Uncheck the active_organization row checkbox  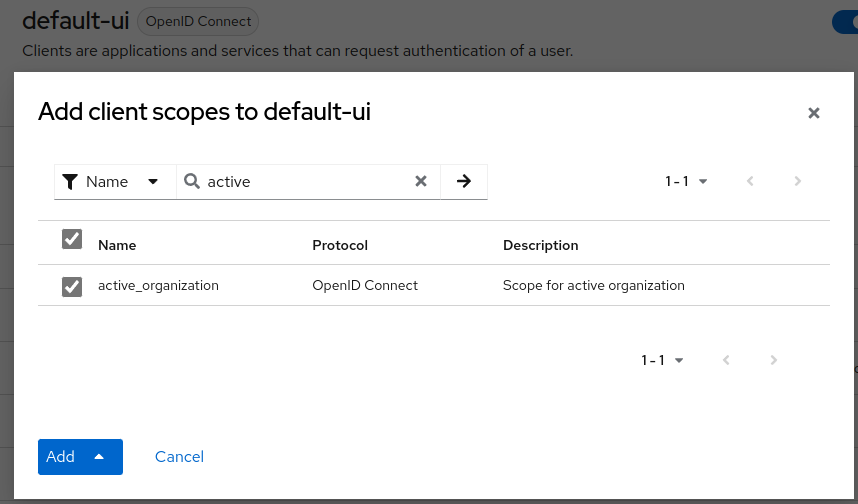tap(72, 286)
